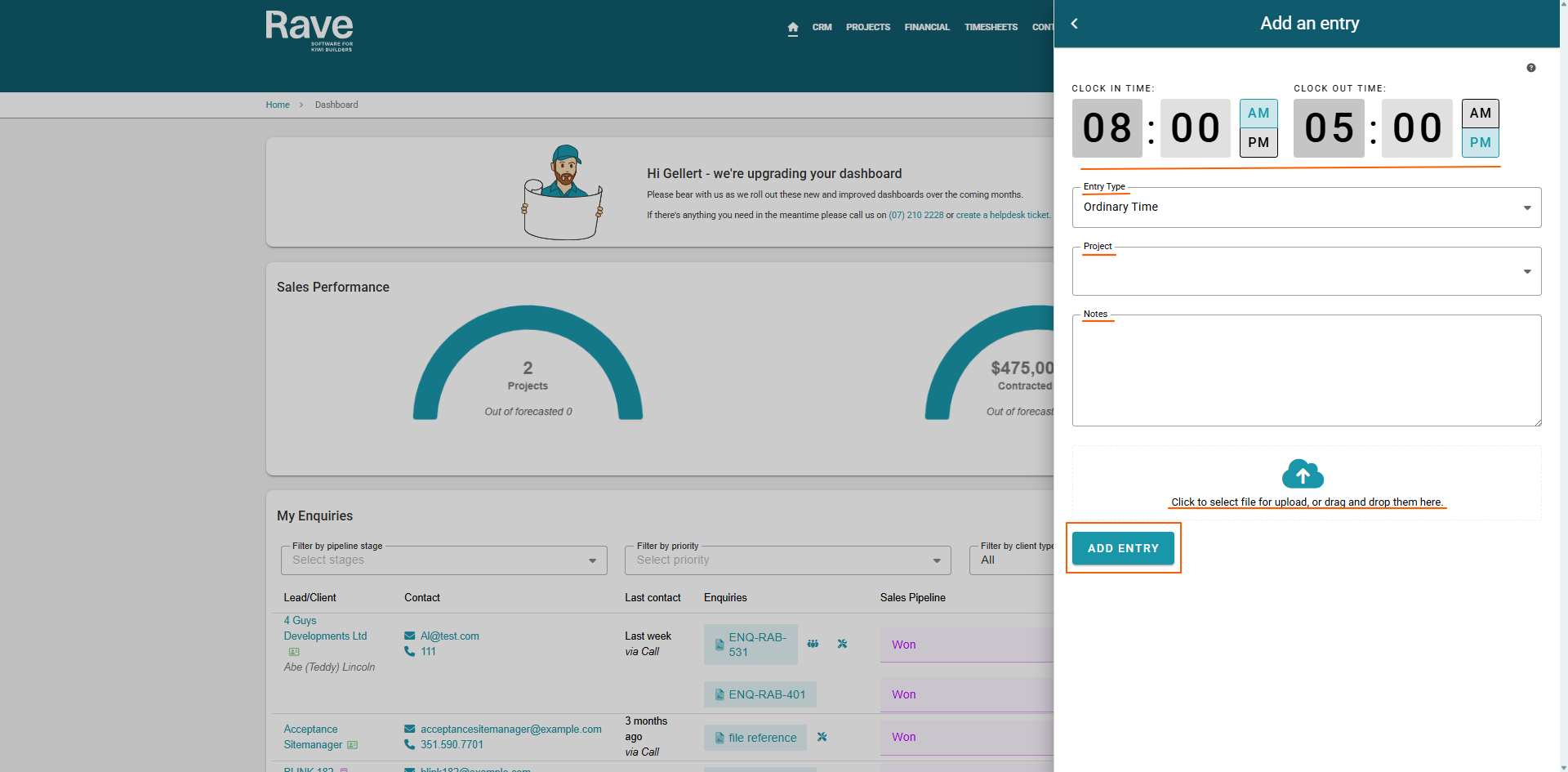Click the phone icon next to 111
This screenshot has width=1568, height=772.
coord(409,652)
